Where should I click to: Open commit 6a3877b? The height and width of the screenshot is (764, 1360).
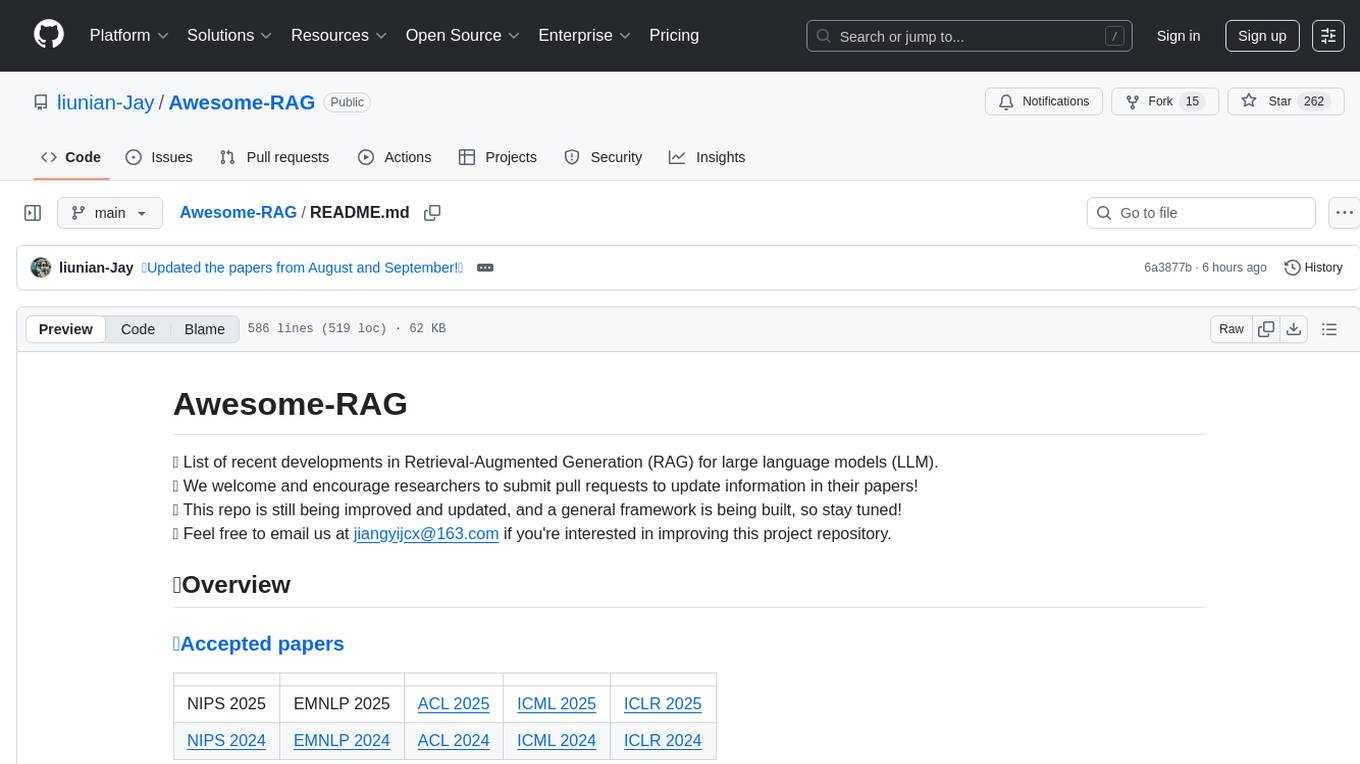click(1168, 267)
